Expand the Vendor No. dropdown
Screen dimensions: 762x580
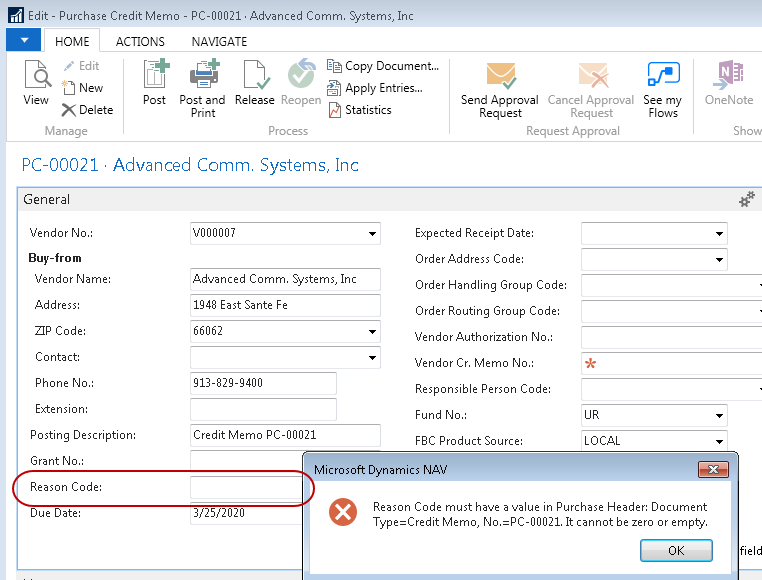coord(372,234)
